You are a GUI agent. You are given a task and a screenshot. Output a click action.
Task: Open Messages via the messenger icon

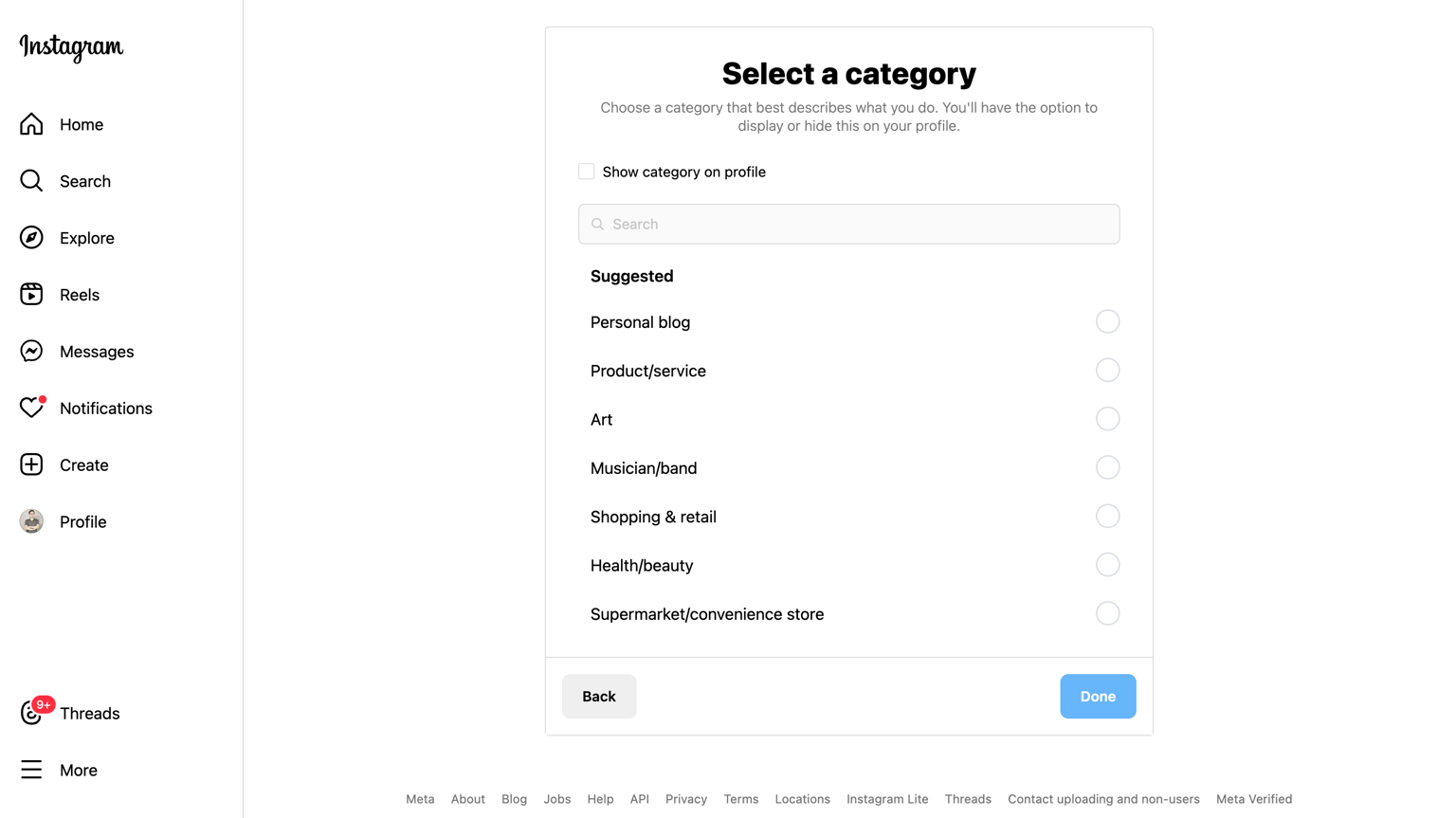(x=31, y=352)
